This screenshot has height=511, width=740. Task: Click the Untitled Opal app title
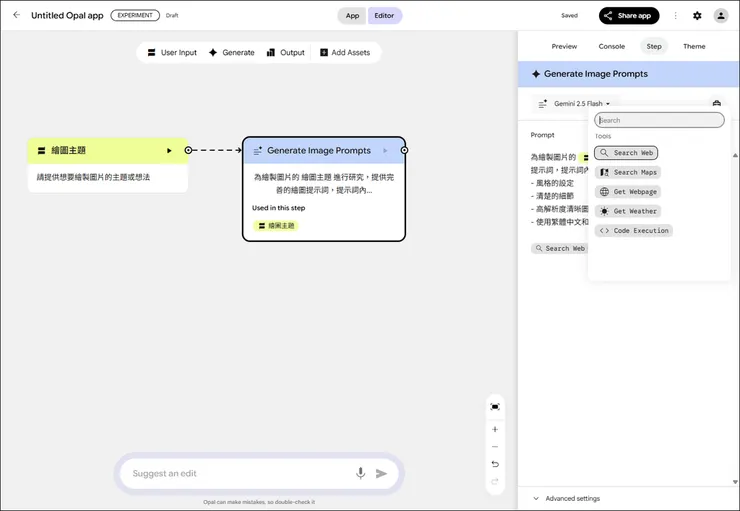pos(67,15)
